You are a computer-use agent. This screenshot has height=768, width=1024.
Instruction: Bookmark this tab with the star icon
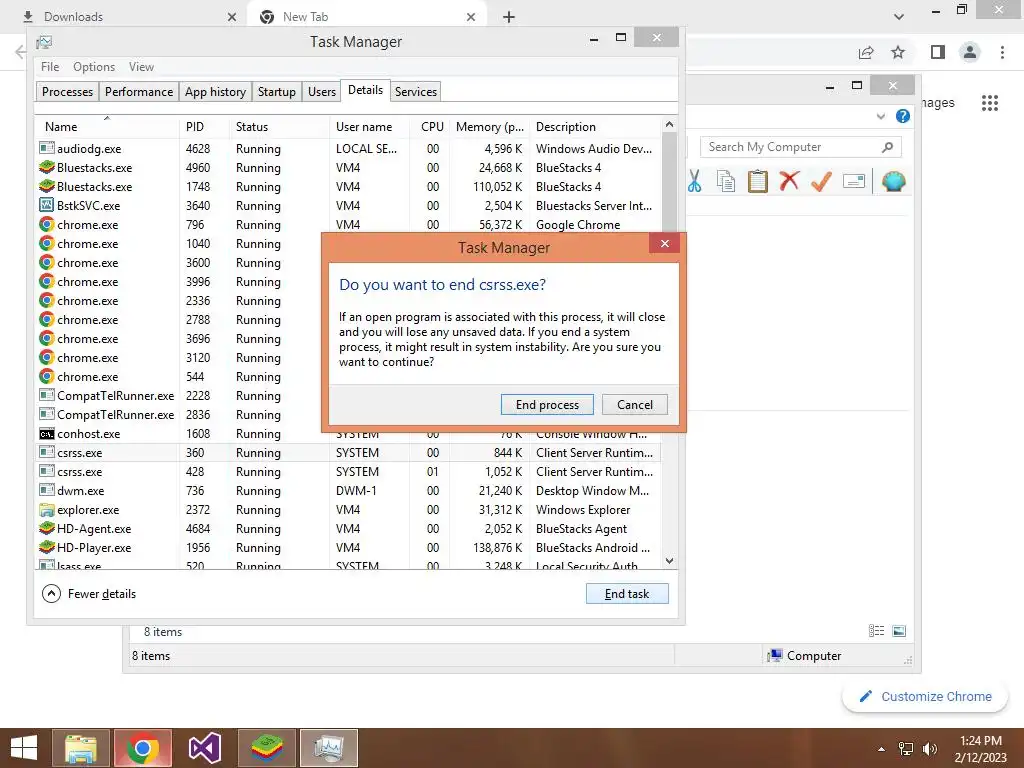pyautogui.click(x=898, y=52)
